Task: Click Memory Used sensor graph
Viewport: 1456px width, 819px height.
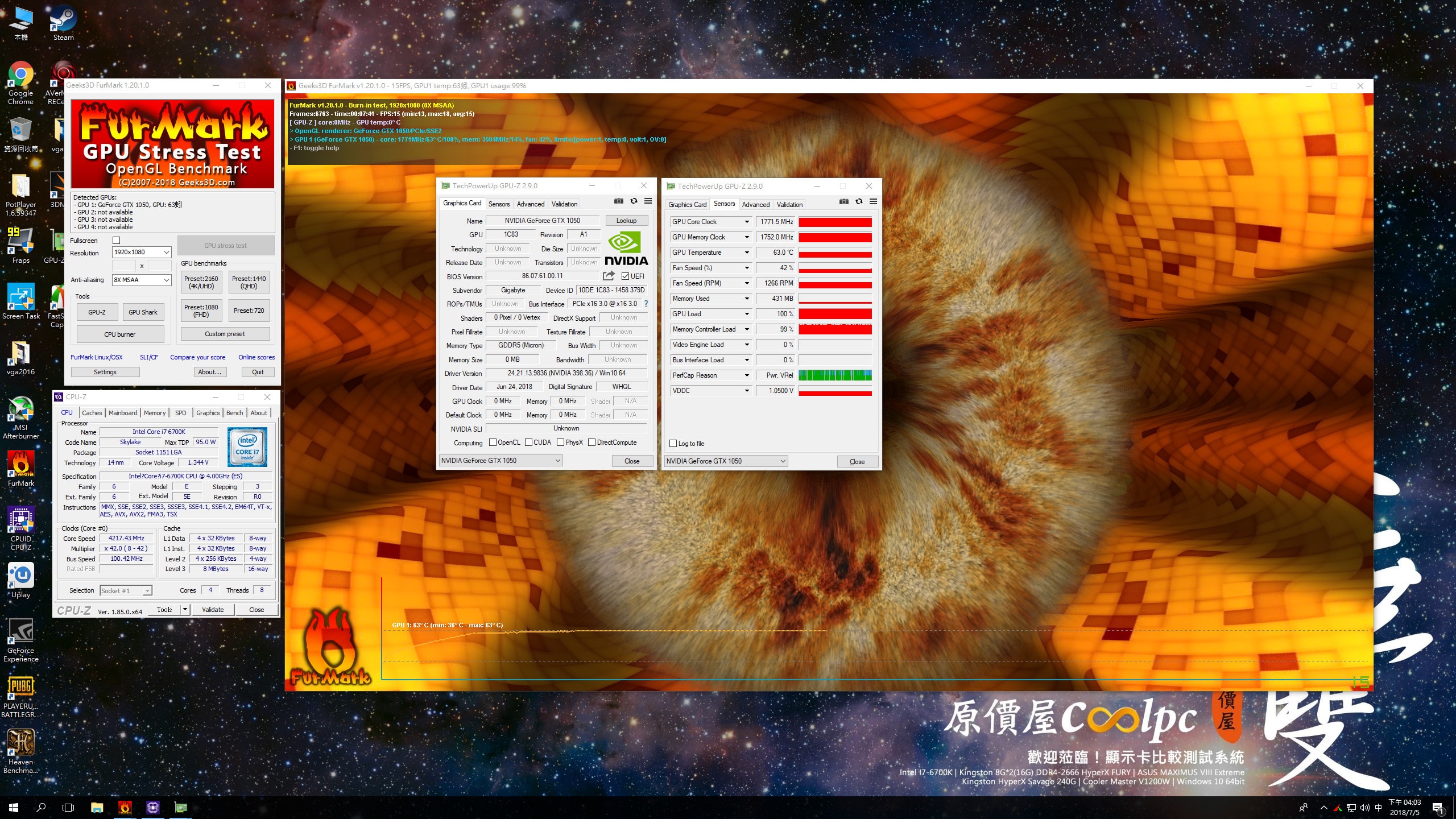Action: tap(835, 299)
